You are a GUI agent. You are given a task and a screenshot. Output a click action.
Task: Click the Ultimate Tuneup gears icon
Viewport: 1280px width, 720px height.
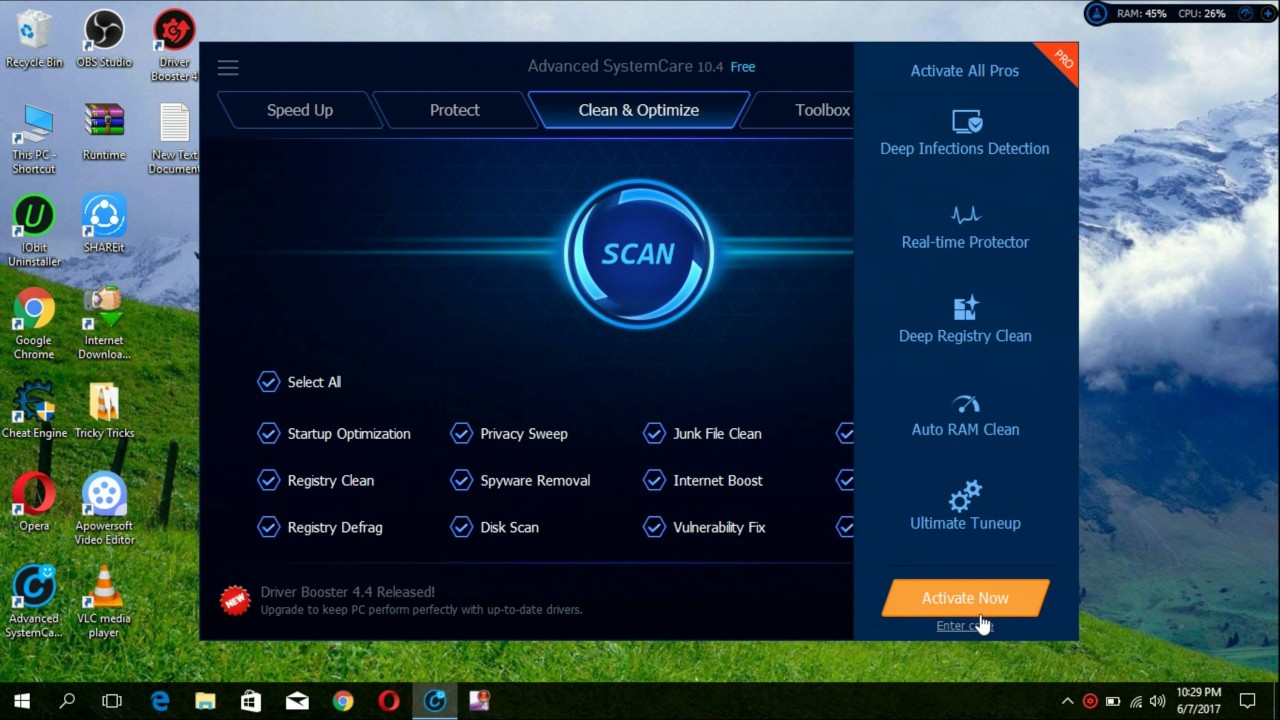click(x=965, y=496)
